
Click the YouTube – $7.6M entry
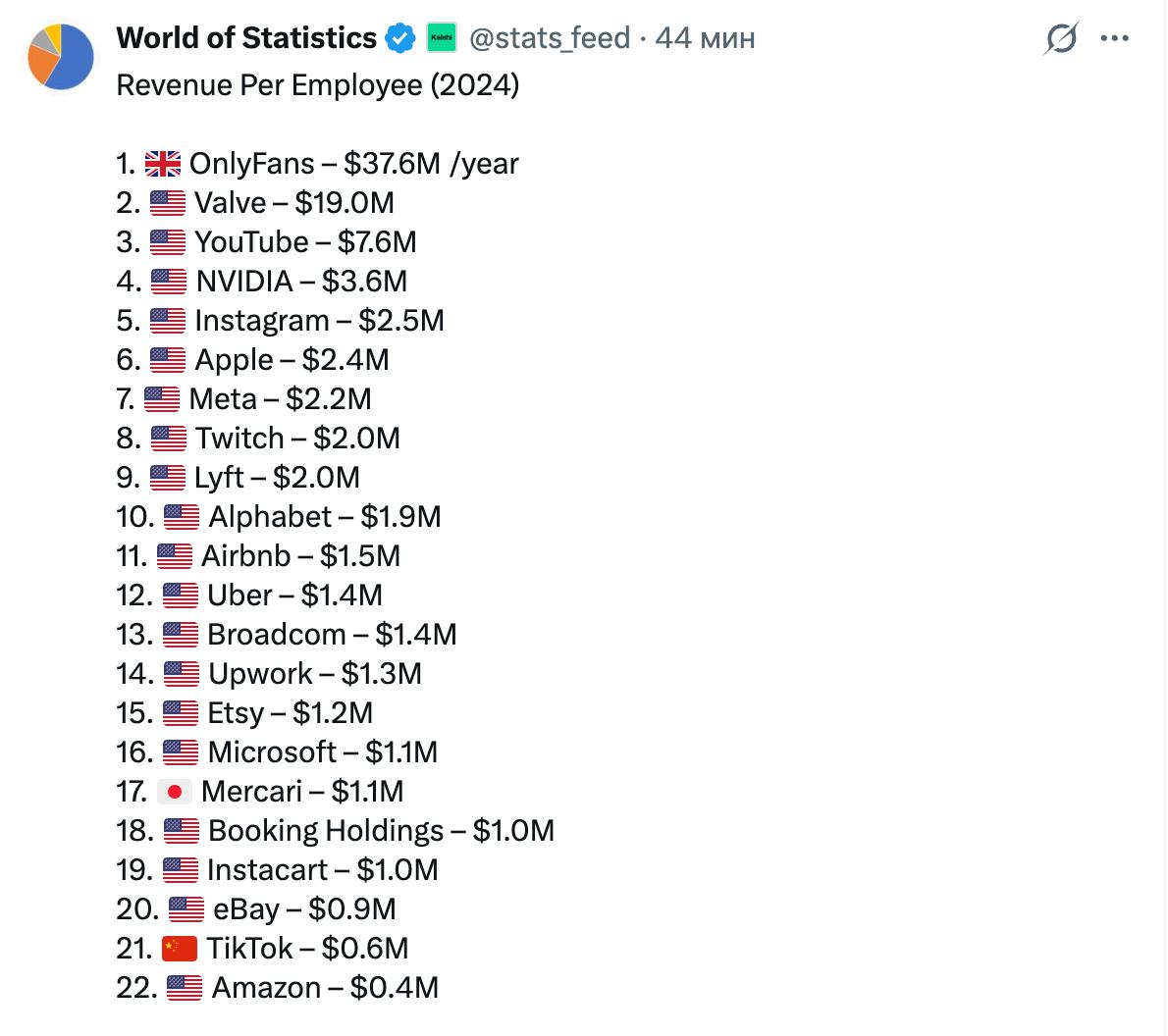(305, 242)
